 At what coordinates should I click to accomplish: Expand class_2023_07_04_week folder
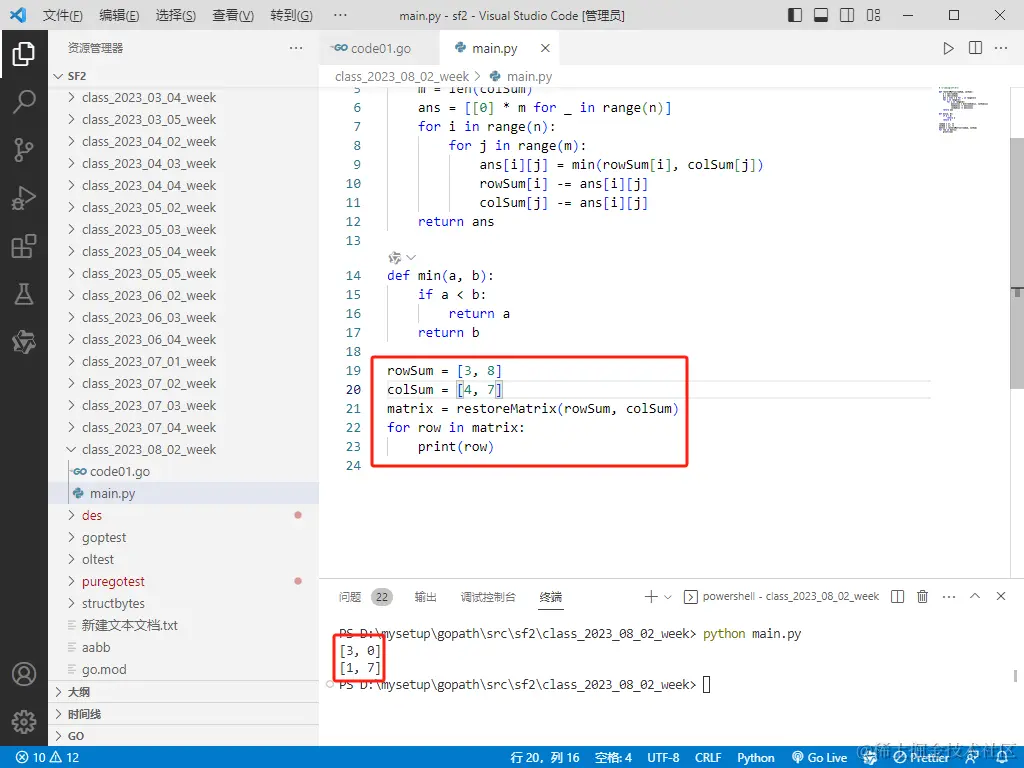pyautogui.click(x=184, y=428)
